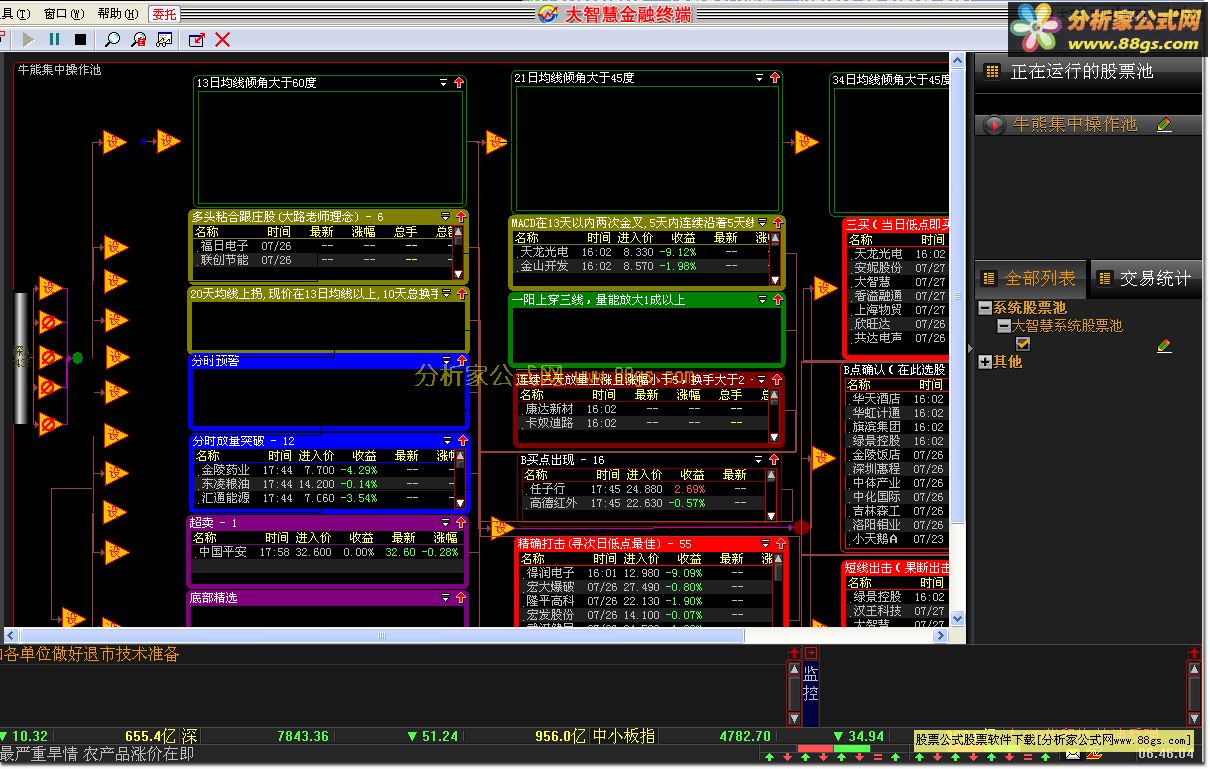
Task: Open the www.88gs.com link in the top banner
Action: [1134, 44]
